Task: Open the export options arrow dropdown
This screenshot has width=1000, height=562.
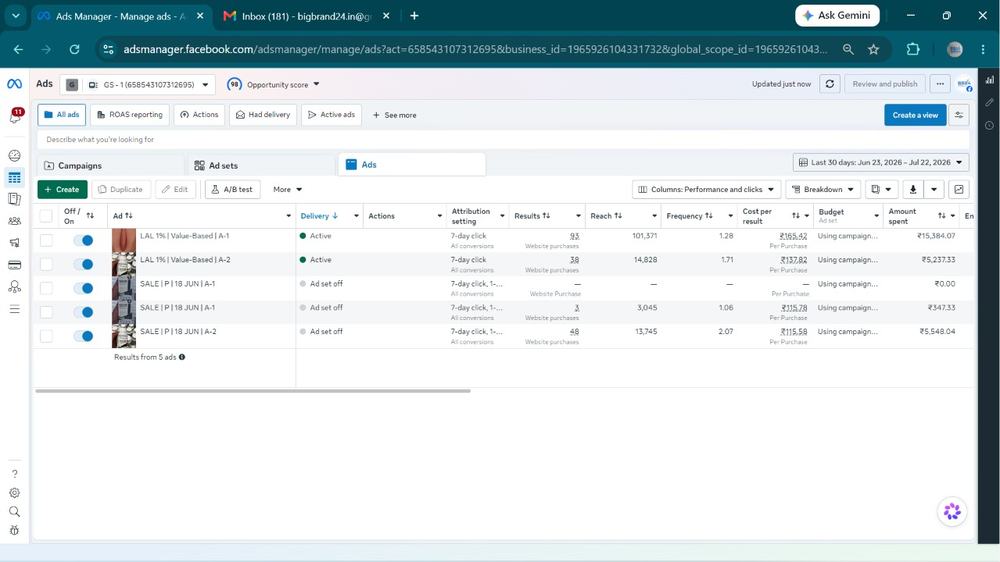Action: (934, 189)
